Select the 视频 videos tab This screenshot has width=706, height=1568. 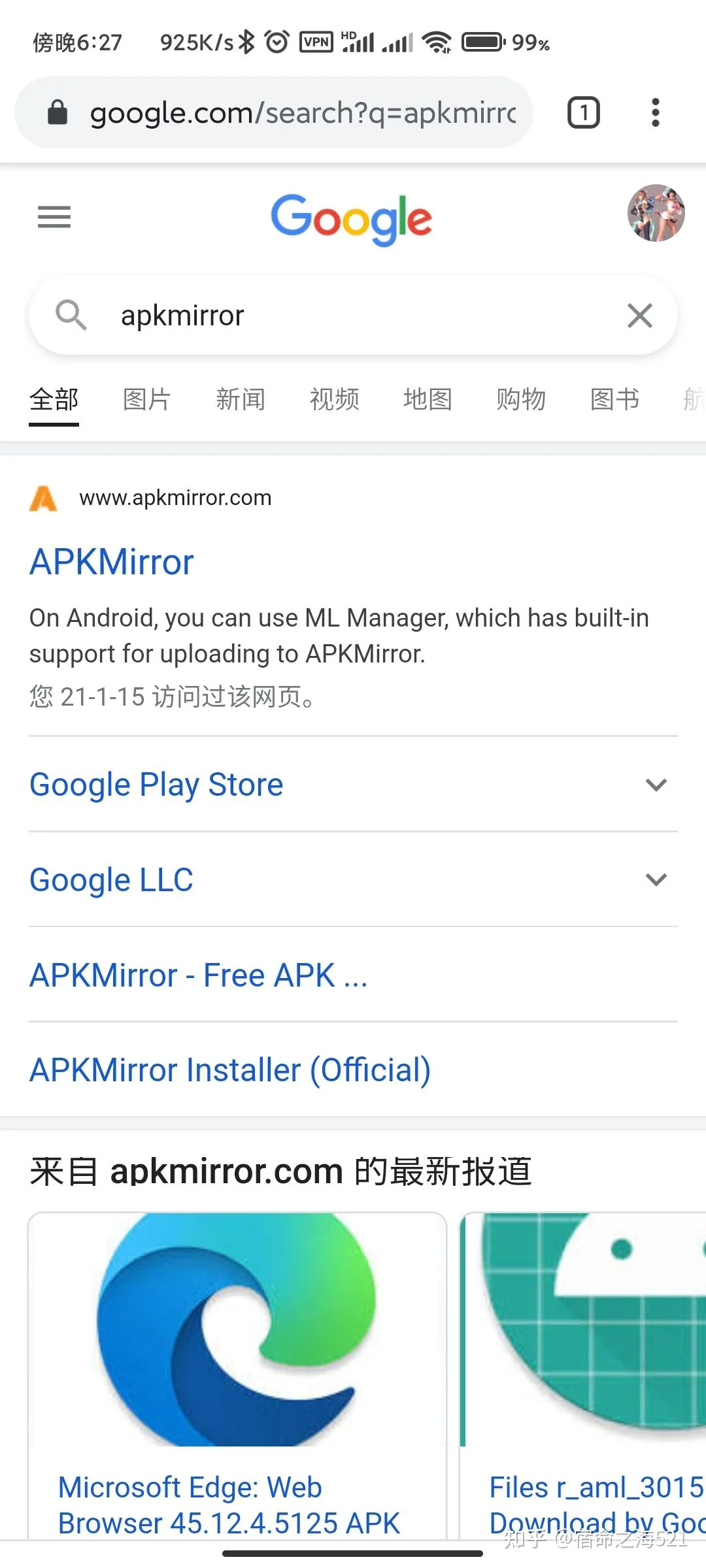coord(334,399)
